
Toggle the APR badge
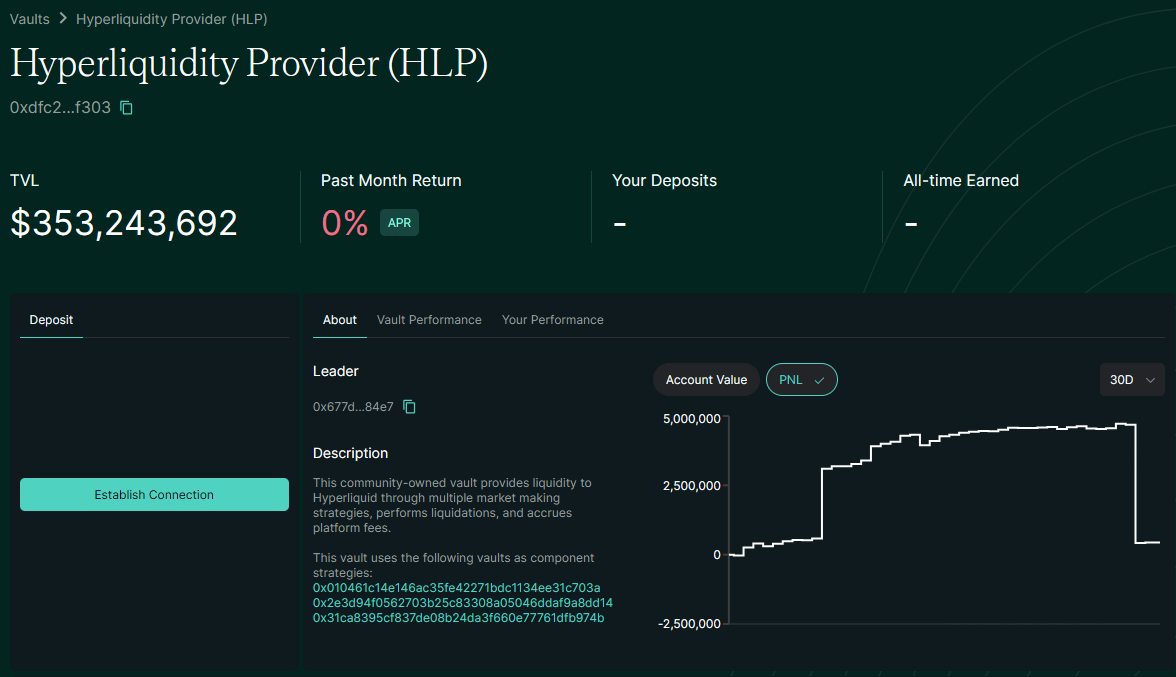tap(399, 223)
